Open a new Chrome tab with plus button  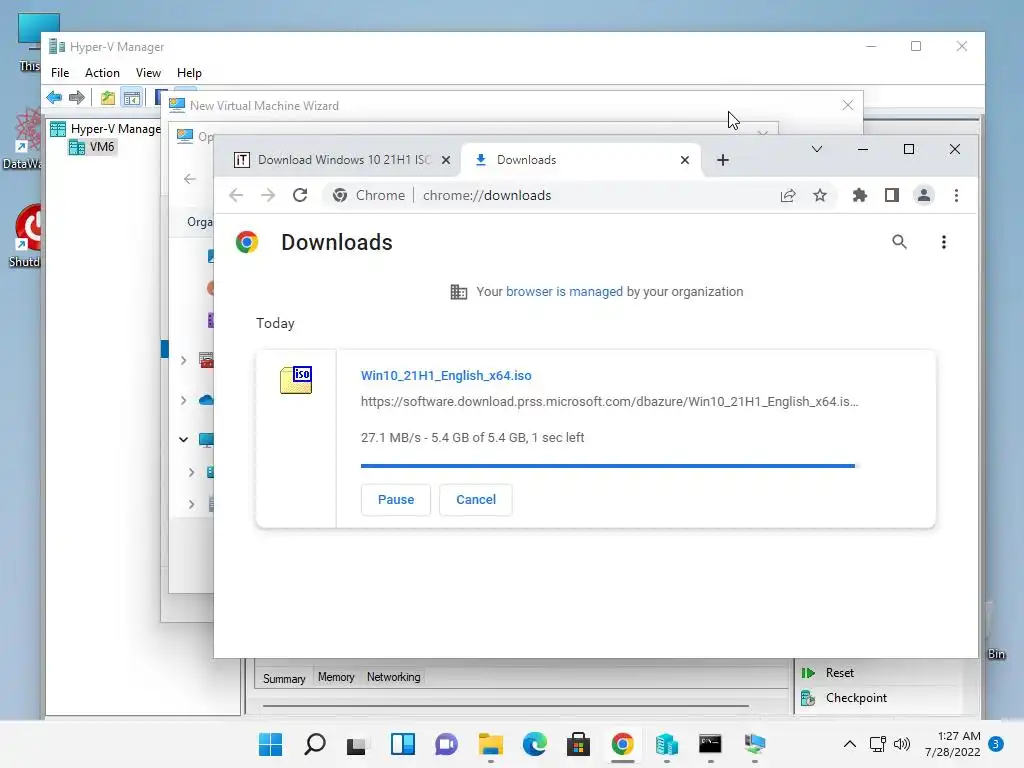(722, 160)
